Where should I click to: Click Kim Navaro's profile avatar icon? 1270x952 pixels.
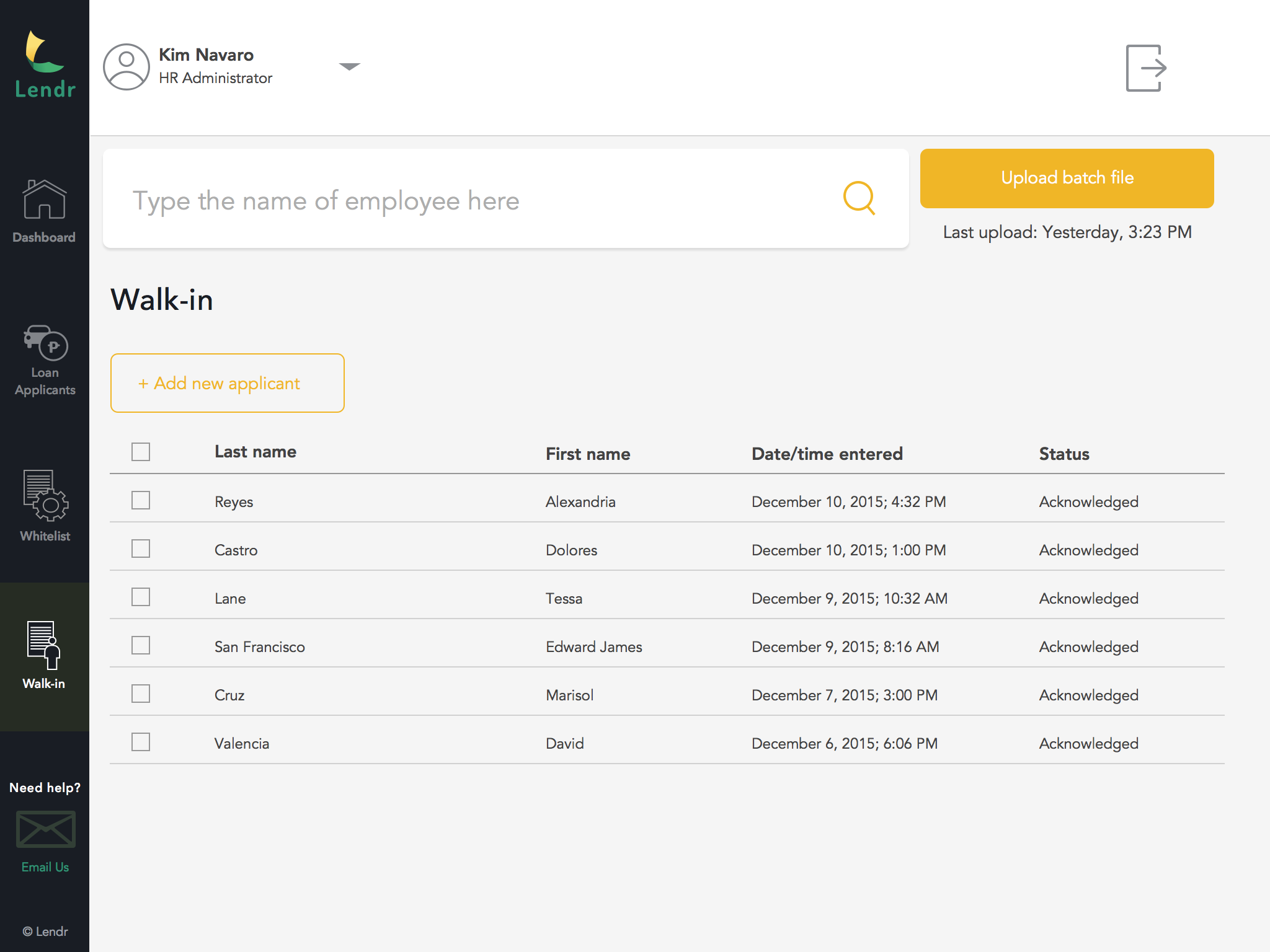point(127,67)
